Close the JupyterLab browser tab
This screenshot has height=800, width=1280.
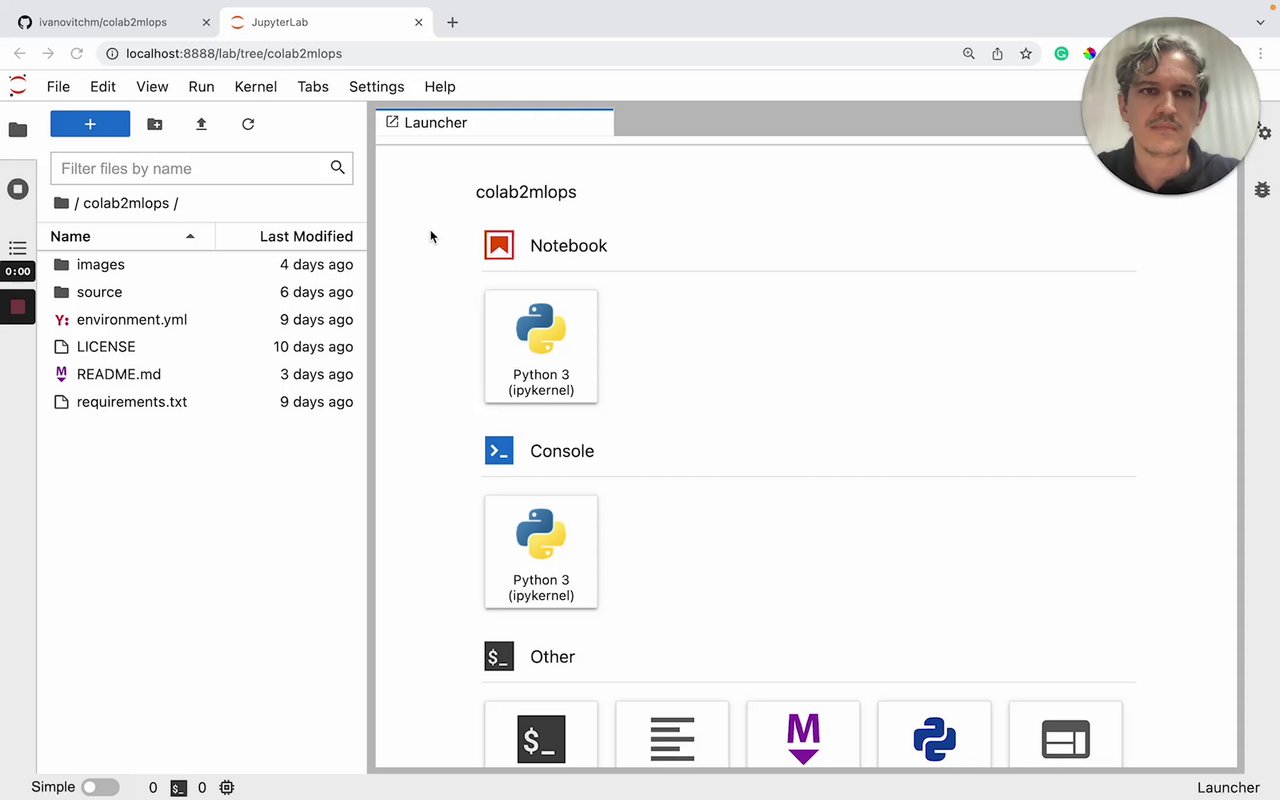click(419, 22)
